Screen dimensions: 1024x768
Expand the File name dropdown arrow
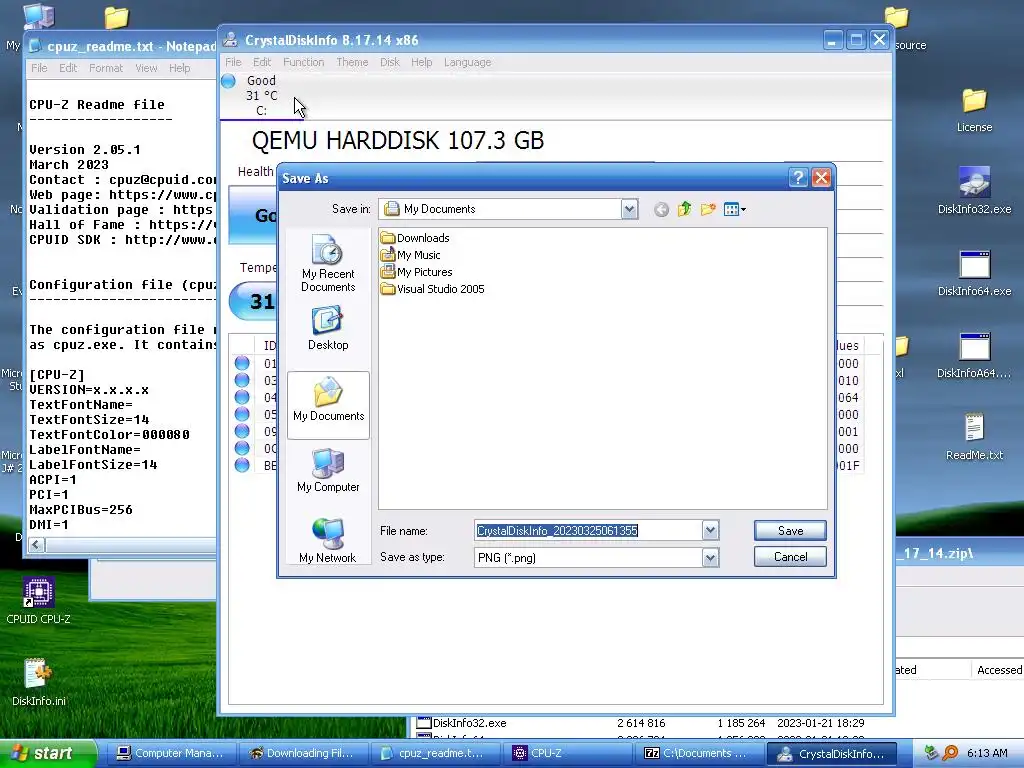(711, 530)
